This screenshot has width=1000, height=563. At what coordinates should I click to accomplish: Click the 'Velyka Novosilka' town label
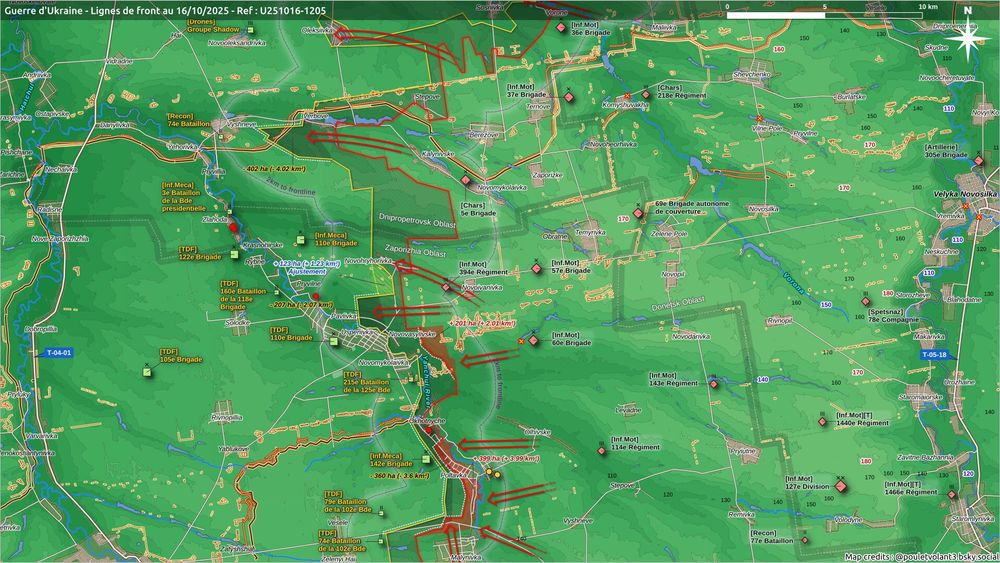point(964,194)
